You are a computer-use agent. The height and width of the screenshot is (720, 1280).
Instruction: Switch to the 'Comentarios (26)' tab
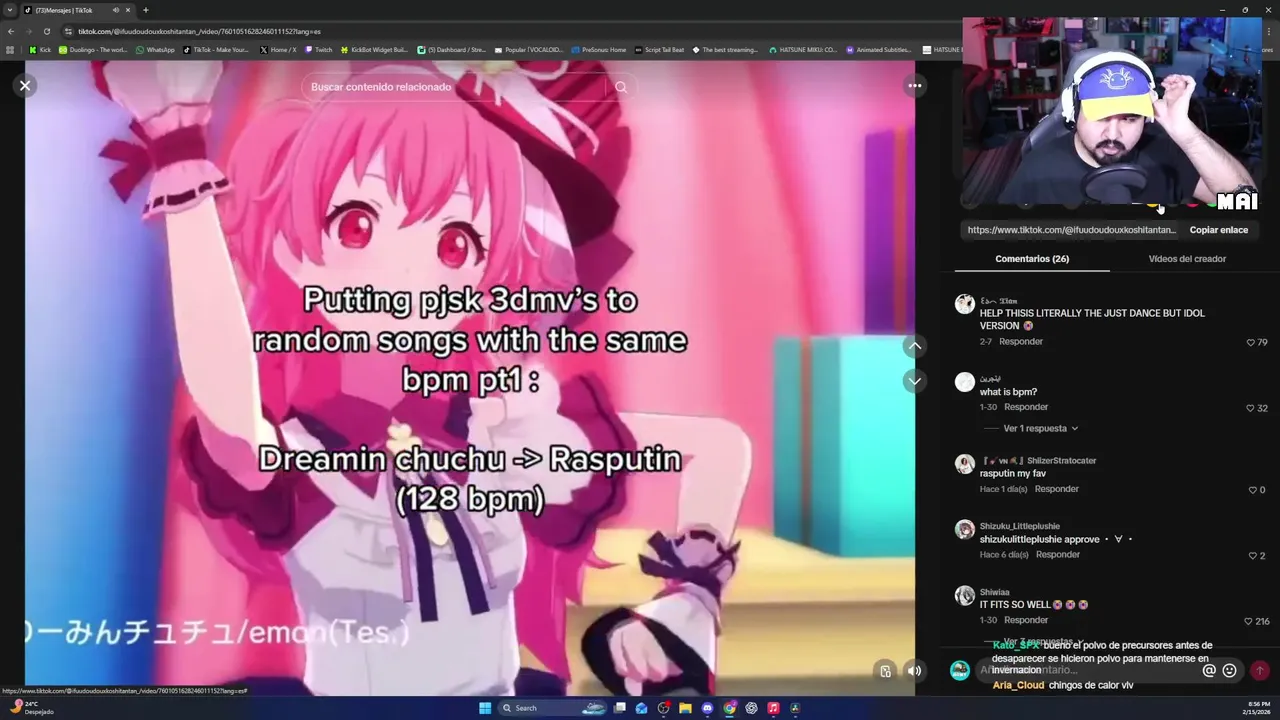pos(1032,259)
